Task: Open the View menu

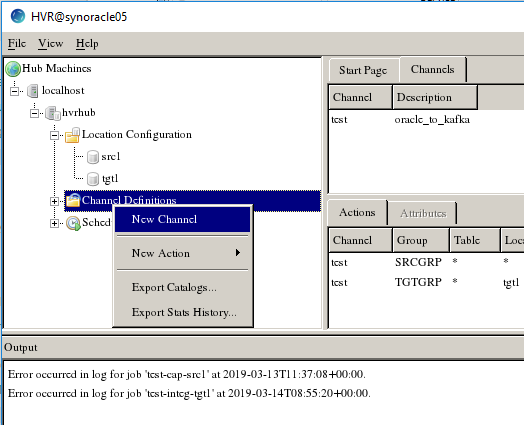Action: point(50,43)
